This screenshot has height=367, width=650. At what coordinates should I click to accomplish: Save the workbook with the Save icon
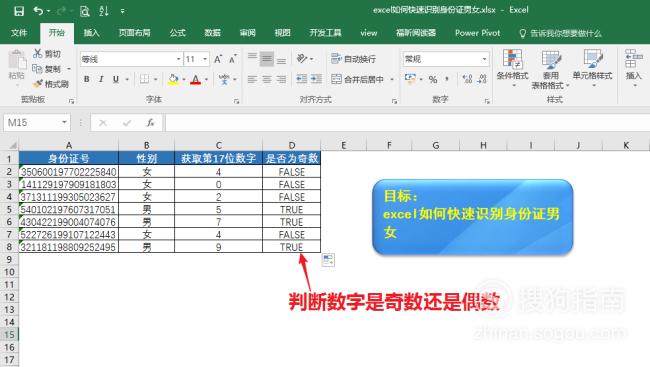coord(19,11)
